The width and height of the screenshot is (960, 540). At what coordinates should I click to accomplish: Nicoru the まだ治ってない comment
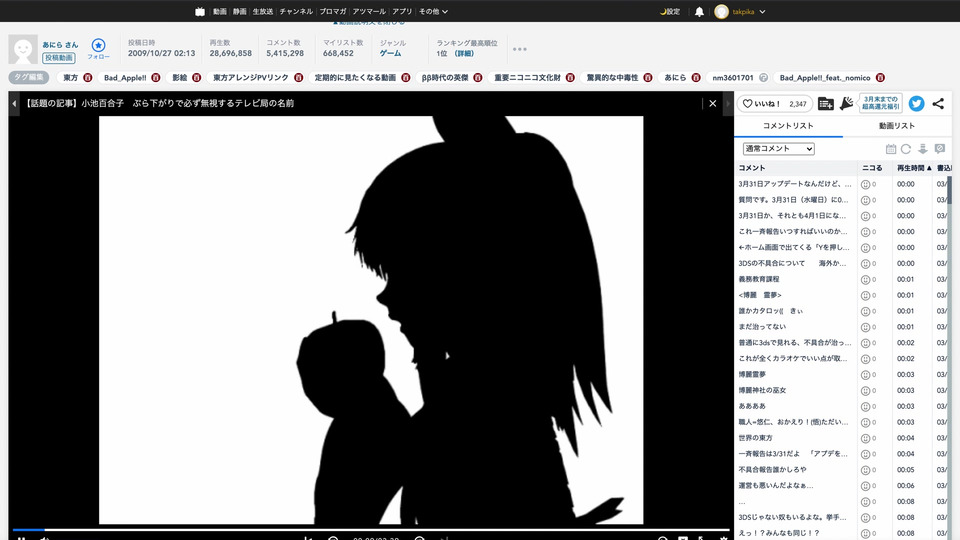pyautogui.click(x=865, y=328)
